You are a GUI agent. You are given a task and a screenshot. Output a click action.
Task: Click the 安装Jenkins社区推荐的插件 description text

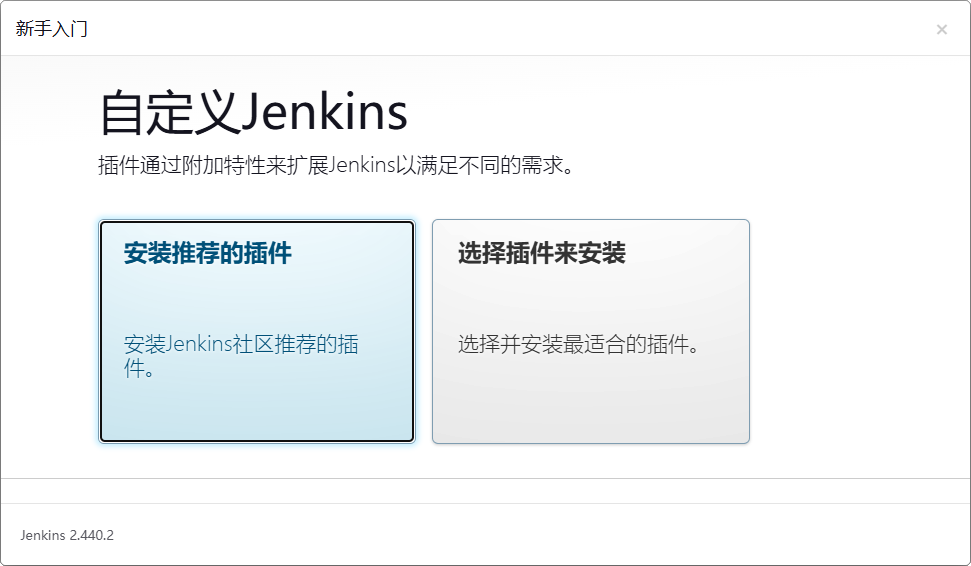point(241,356)
